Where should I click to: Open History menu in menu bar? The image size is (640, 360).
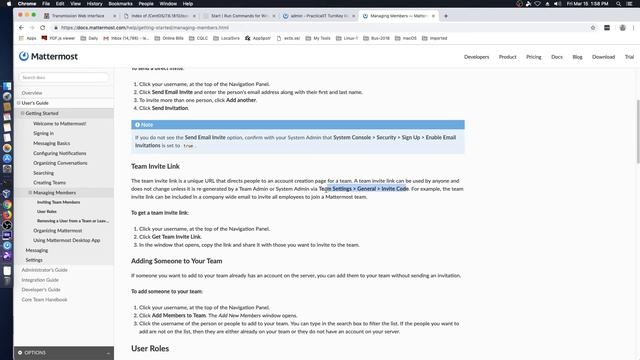[x=94, y=4]
